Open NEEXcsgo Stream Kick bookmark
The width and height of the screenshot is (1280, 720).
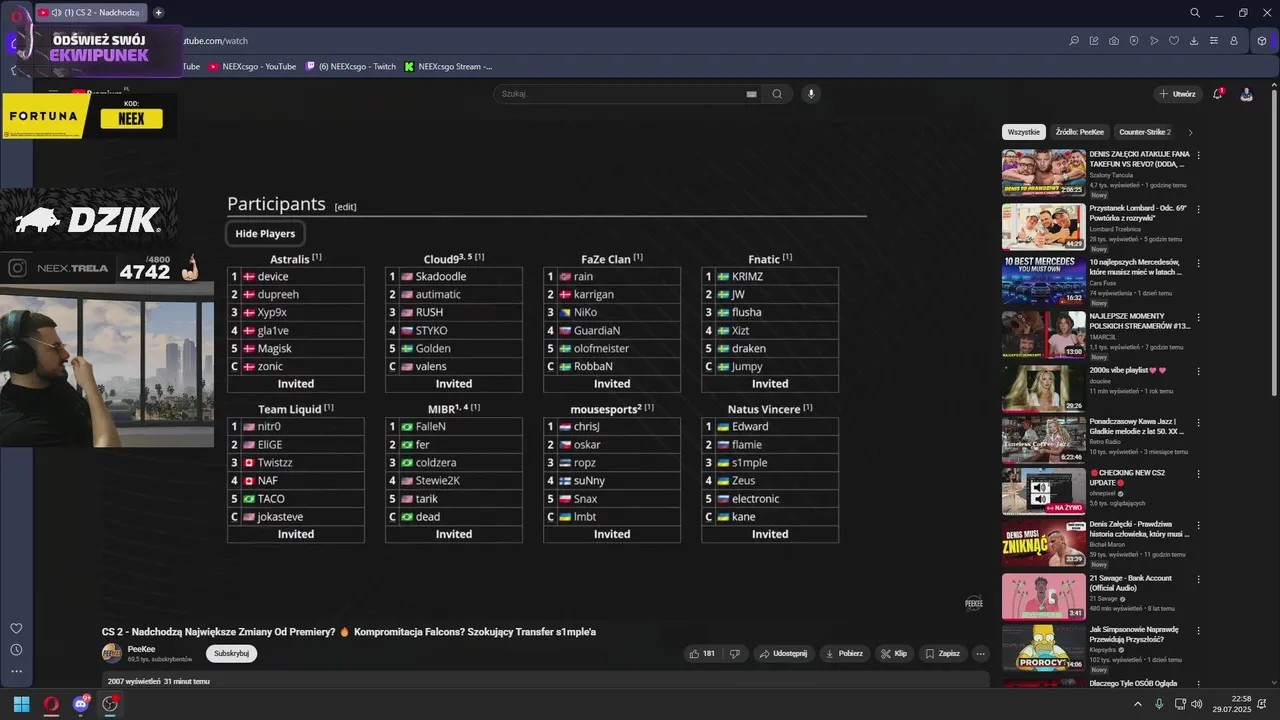pyautogui.click(x=448, y=67)
